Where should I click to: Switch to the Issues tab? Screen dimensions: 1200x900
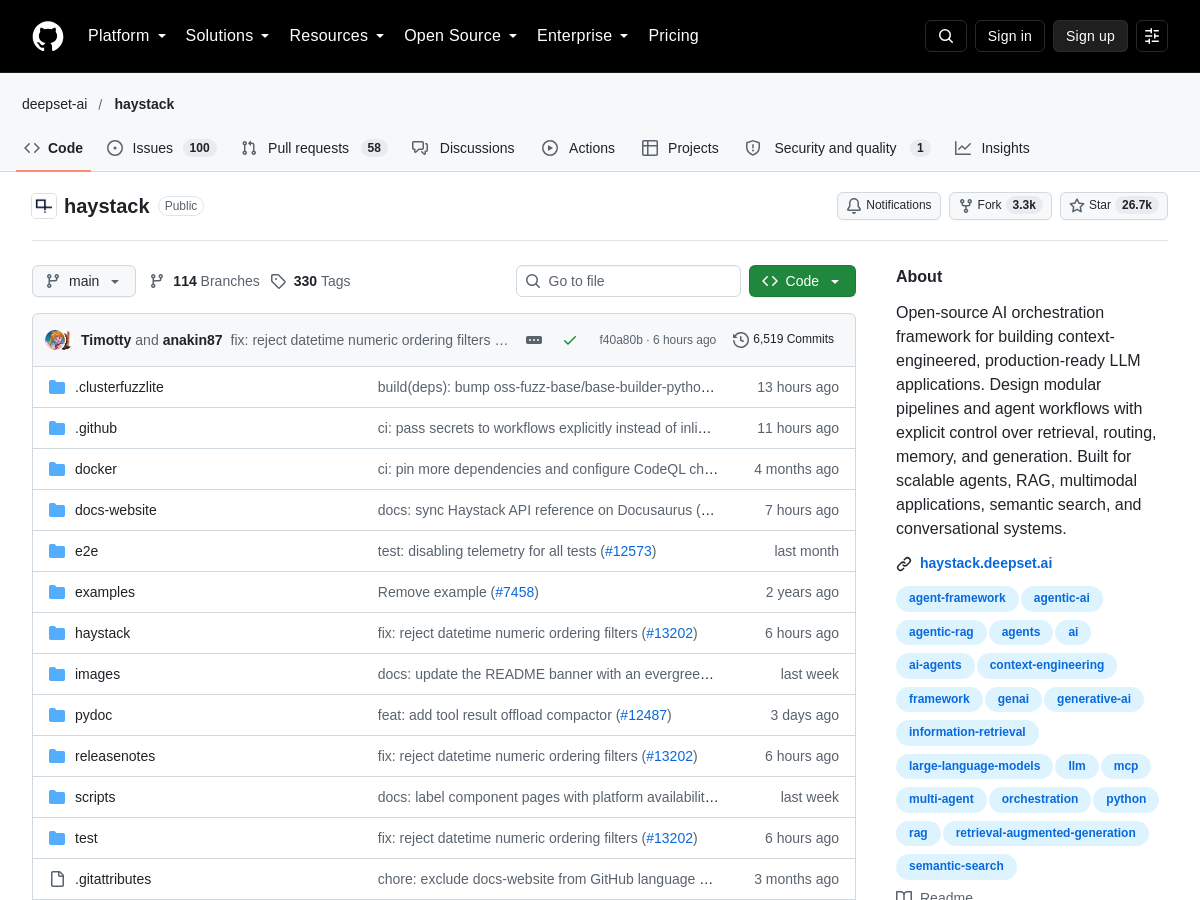161,148
